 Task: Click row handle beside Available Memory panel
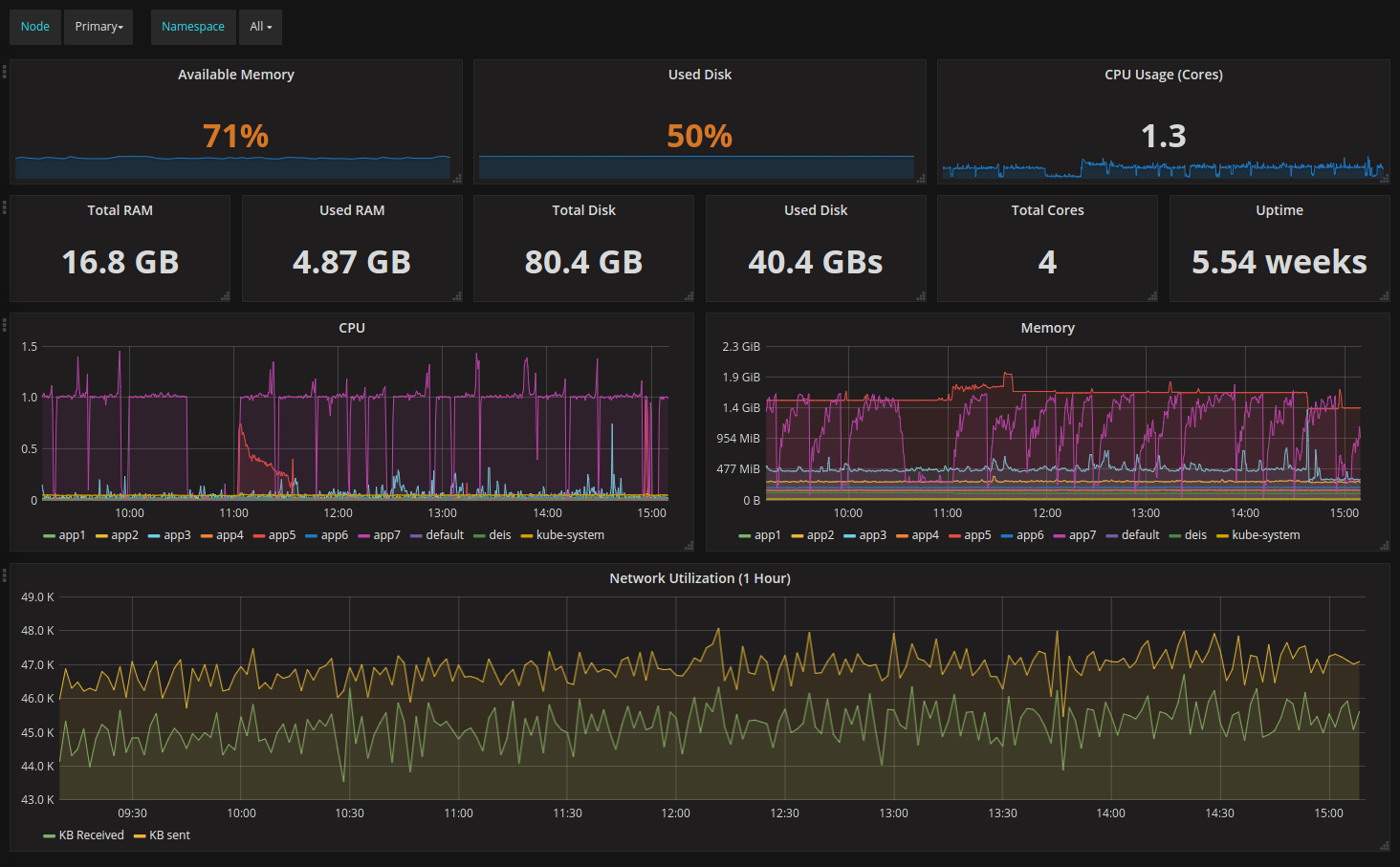point(5,72)
